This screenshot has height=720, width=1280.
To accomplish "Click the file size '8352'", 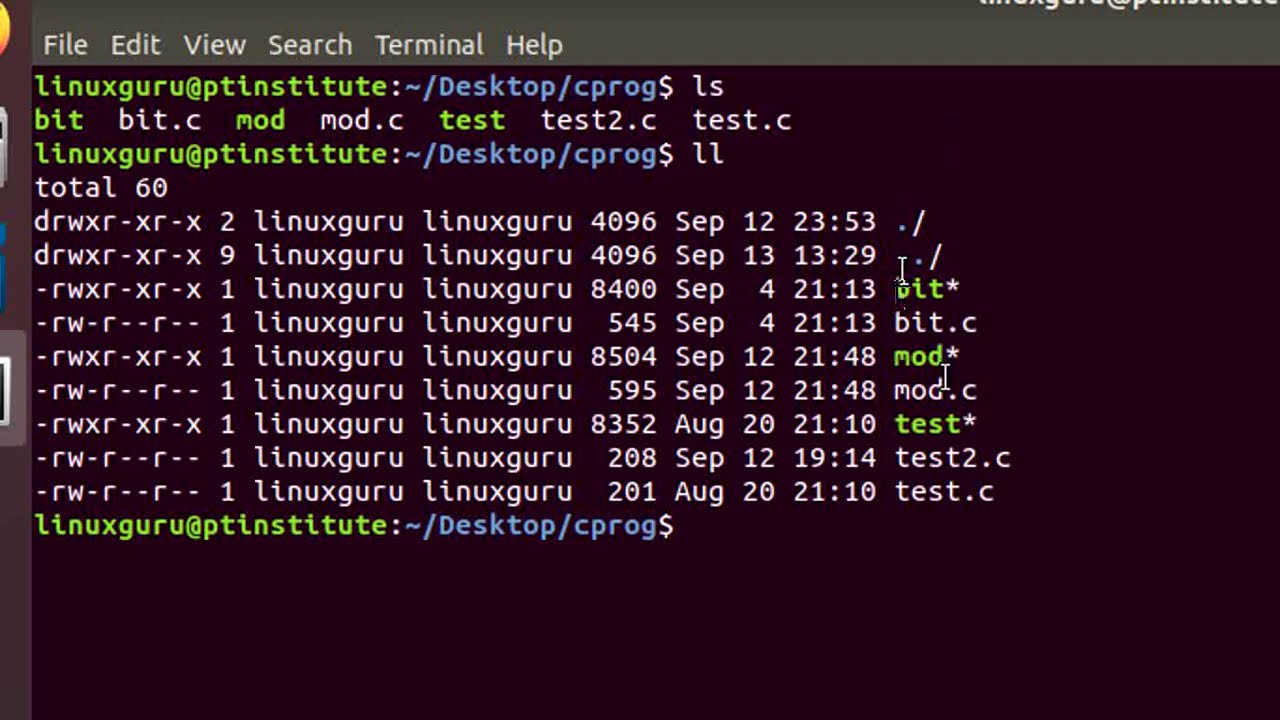I will click(x=624, y=424).
